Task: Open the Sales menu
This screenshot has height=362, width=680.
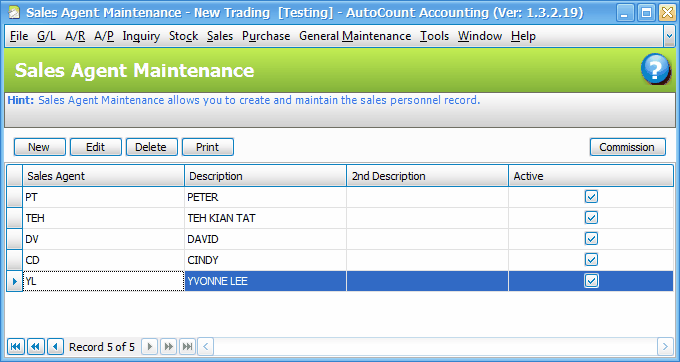Action: (x=220, y=36)
